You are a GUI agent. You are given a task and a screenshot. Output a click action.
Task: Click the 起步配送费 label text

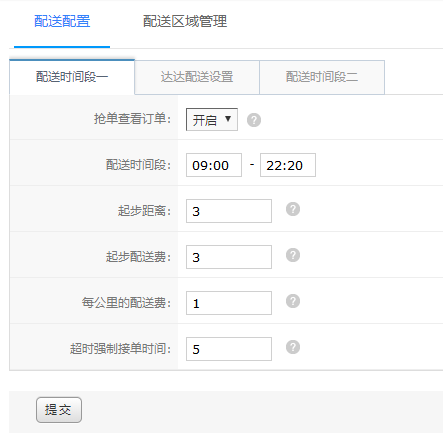pos(138,257)
